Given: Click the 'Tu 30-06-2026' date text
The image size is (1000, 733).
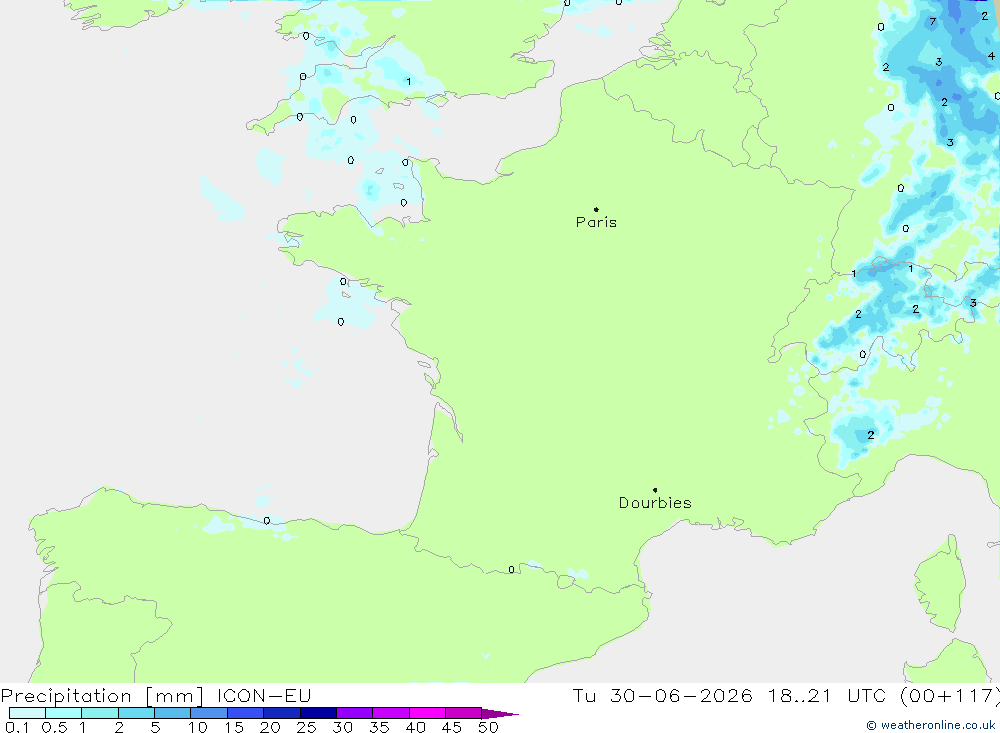Looking at the screenshot, I should [x=662, y=696].
